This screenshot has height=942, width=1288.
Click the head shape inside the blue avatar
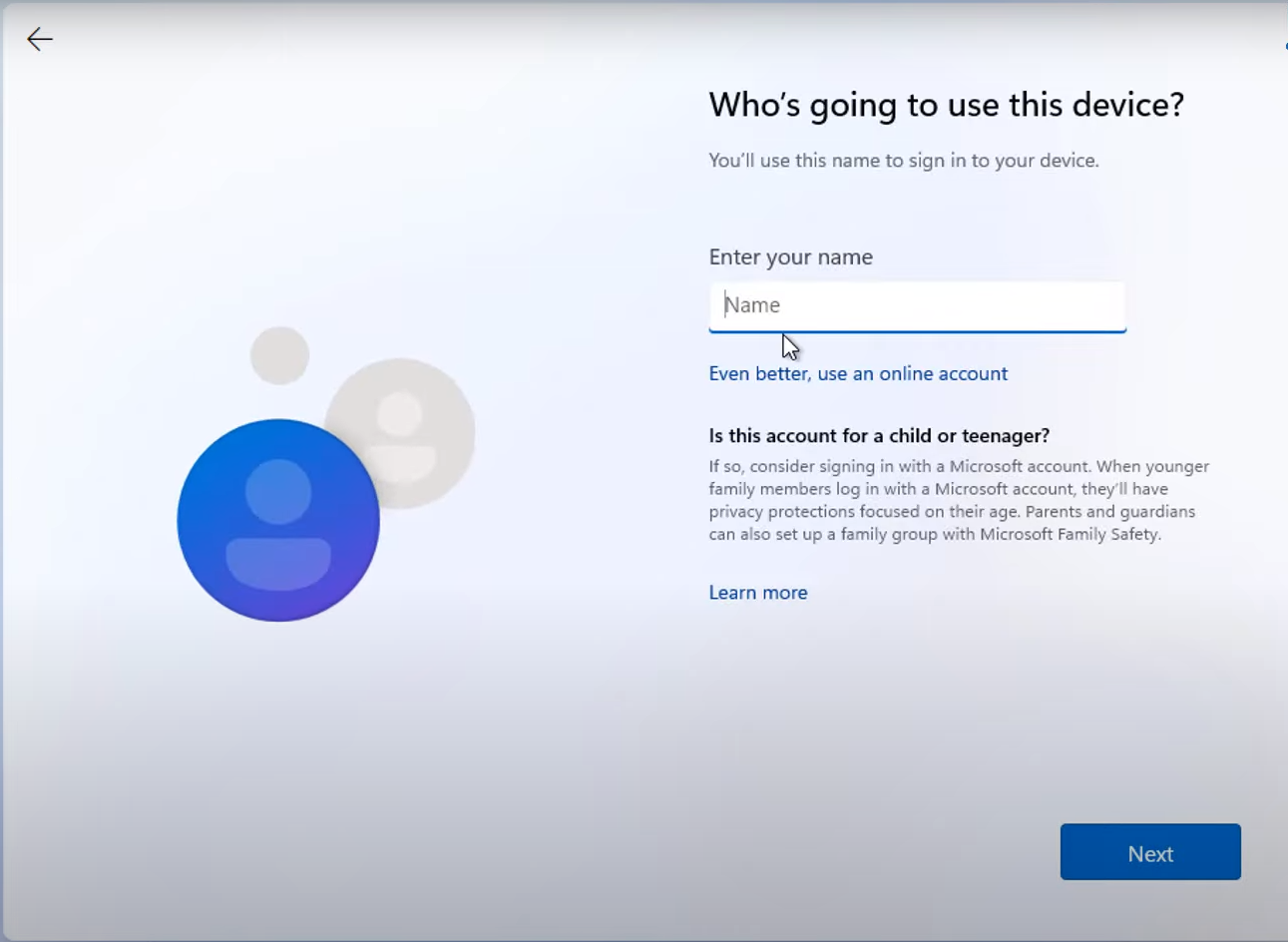(x=278, y=491)
